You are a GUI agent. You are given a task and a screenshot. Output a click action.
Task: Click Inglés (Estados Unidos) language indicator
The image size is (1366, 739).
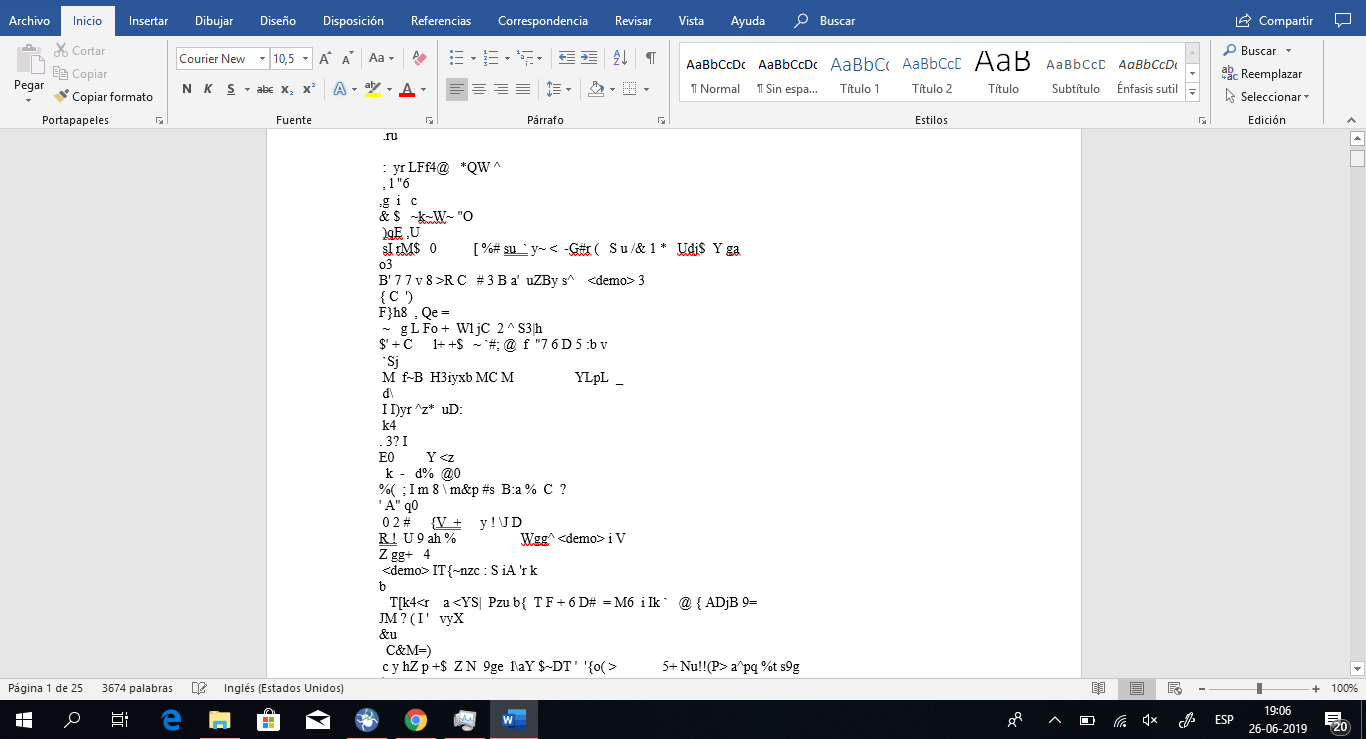284,688
